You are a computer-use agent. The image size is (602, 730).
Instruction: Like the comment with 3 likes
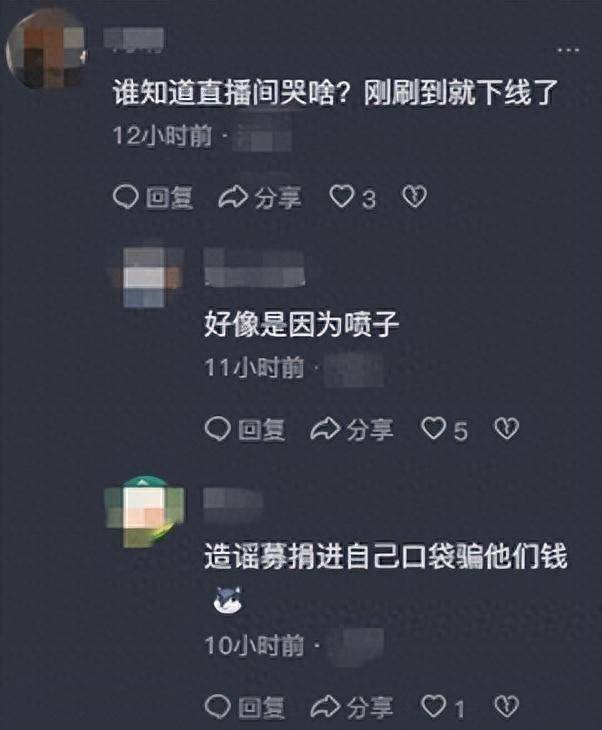[x=342, y=196]
